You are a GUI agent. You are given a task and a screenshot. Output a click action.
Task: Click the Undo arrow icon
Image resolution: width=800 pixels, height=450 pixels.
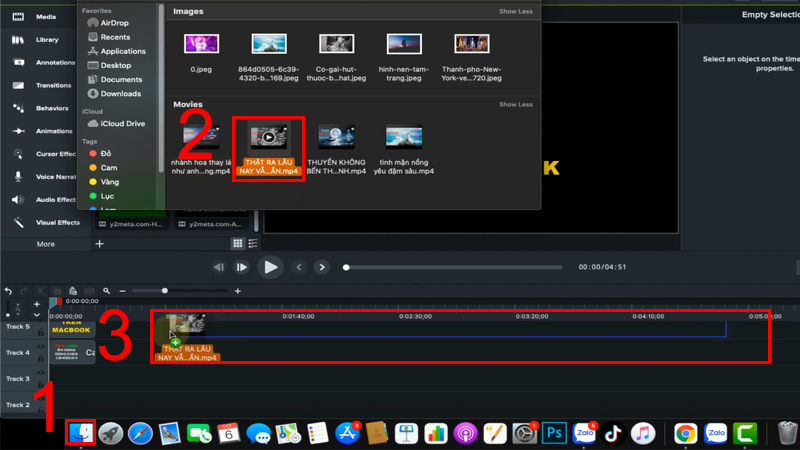click(8, 291)
